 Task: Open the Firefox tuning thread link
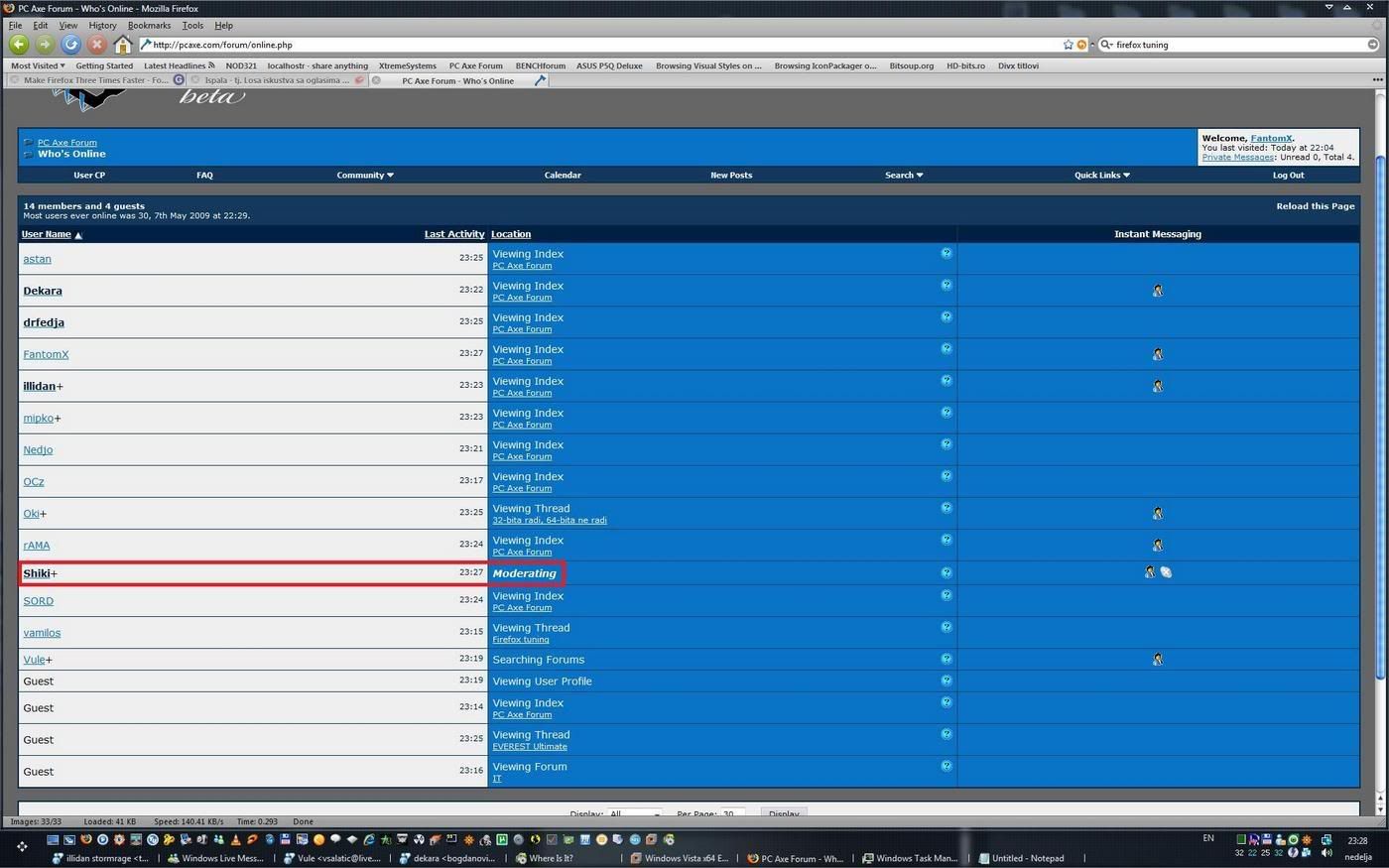[x=521, y=640]
